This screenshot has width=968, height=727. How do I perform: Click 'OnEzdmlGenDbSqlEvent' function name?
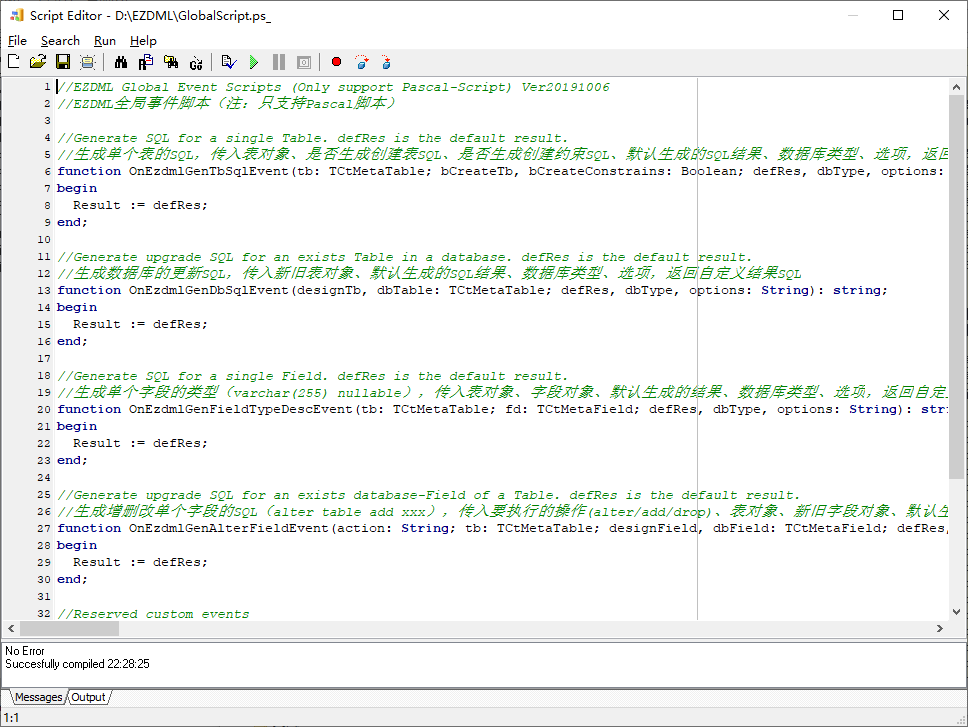(208, 291)
